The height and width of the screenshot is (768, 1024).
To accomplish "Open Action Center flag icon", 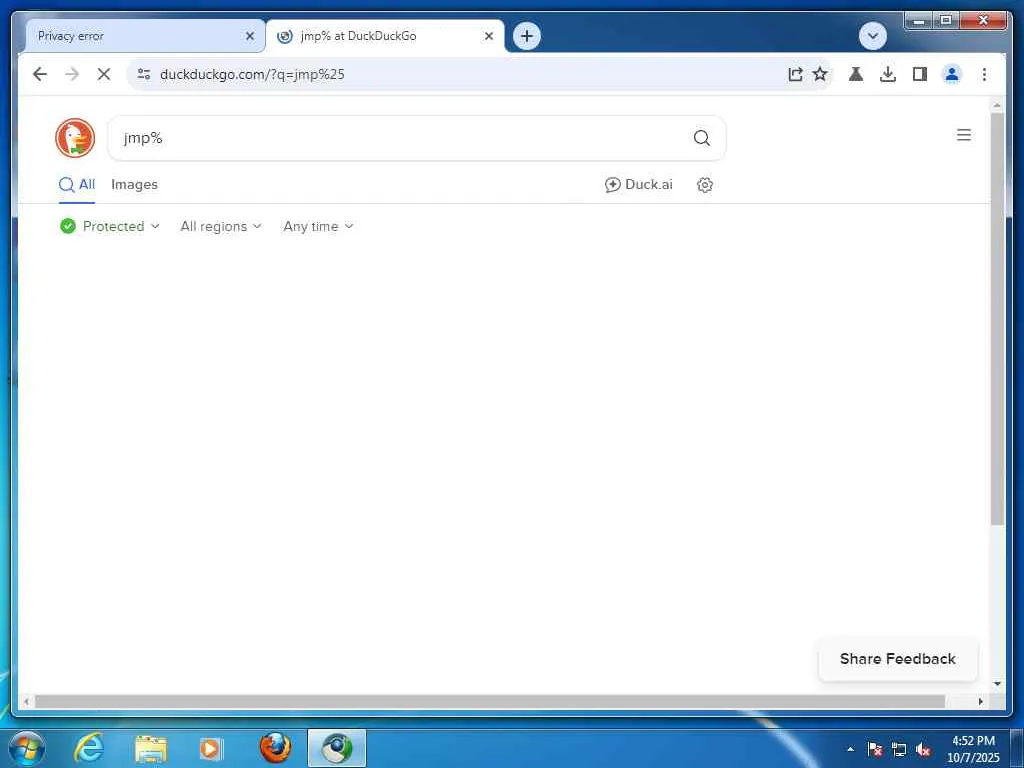I will tap(874, 749).
